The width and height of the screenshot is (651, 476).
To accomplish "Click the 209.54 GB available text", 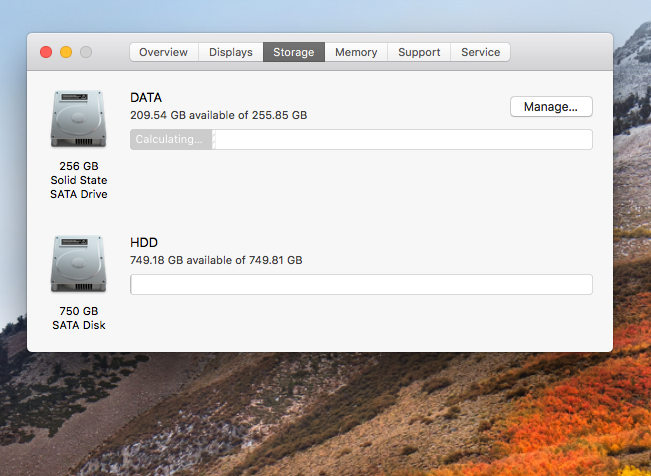I will pos(218,115).
